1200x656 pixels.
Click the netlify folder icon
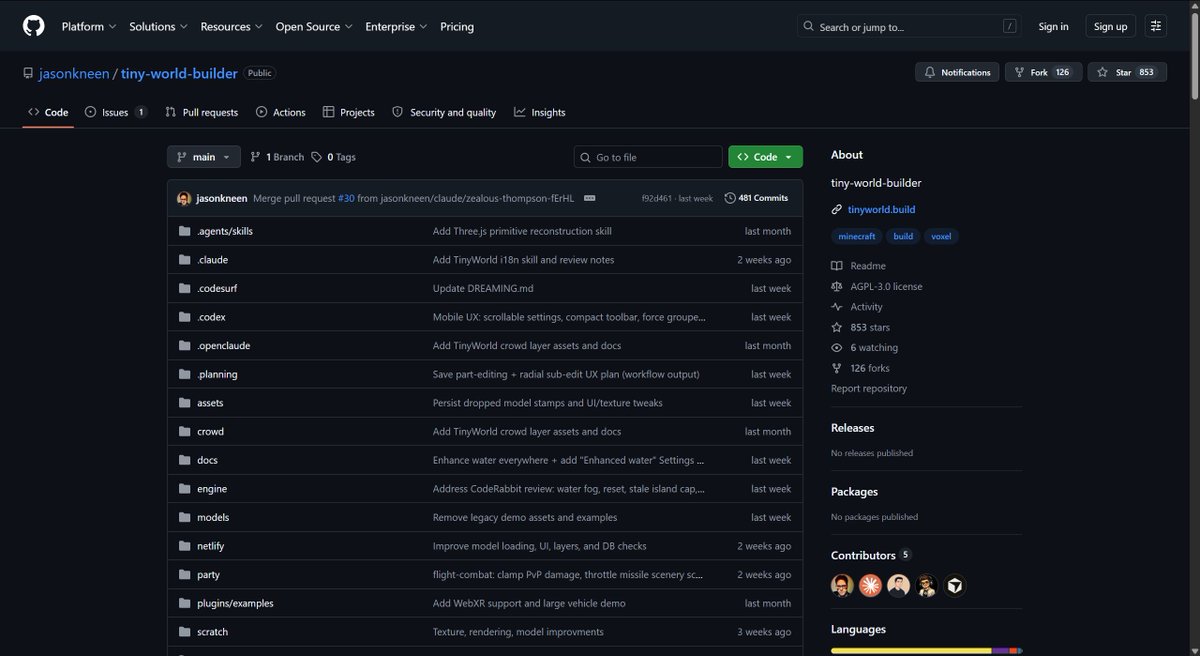tap(184, 546)
